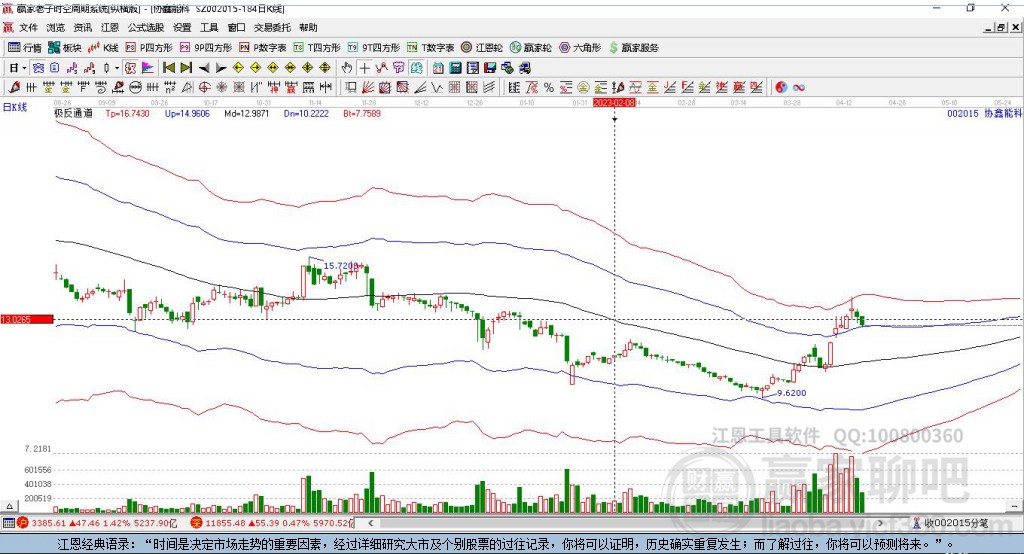Image resolution: width=1024 pixels, height=554 pixels.
Task: Jump to last bar icon
Action: pyautogui.click(x=186, y=68)
